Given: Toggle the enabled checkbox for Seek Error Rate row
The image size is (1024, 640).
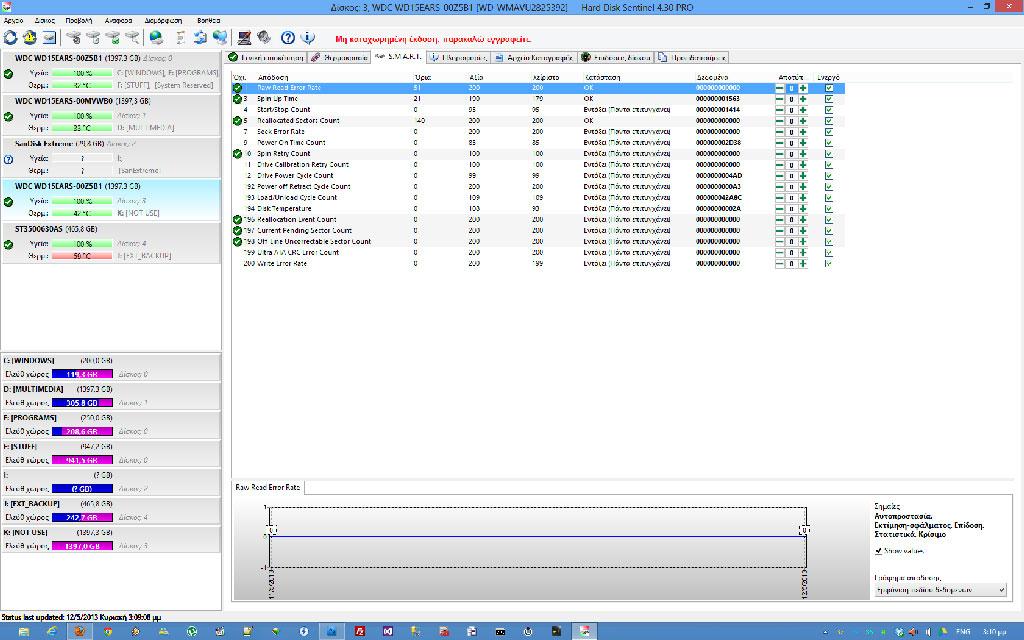Looking at the screenshot, I should 828,132.
